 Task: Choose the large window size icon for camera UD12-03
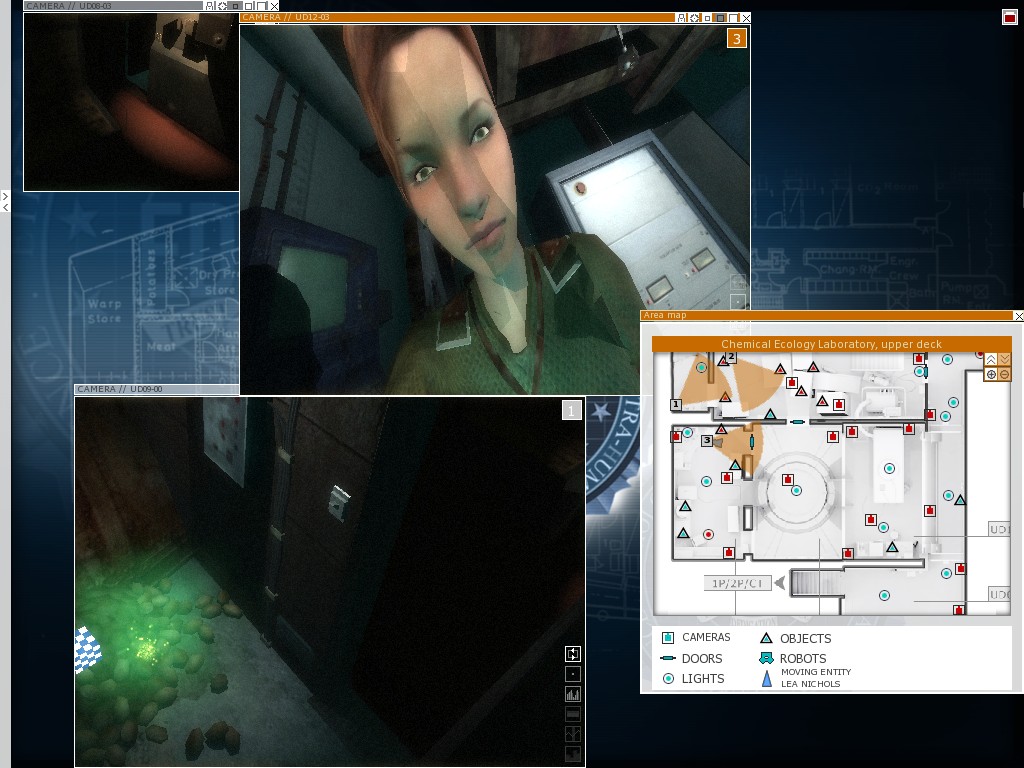[733, 18]
